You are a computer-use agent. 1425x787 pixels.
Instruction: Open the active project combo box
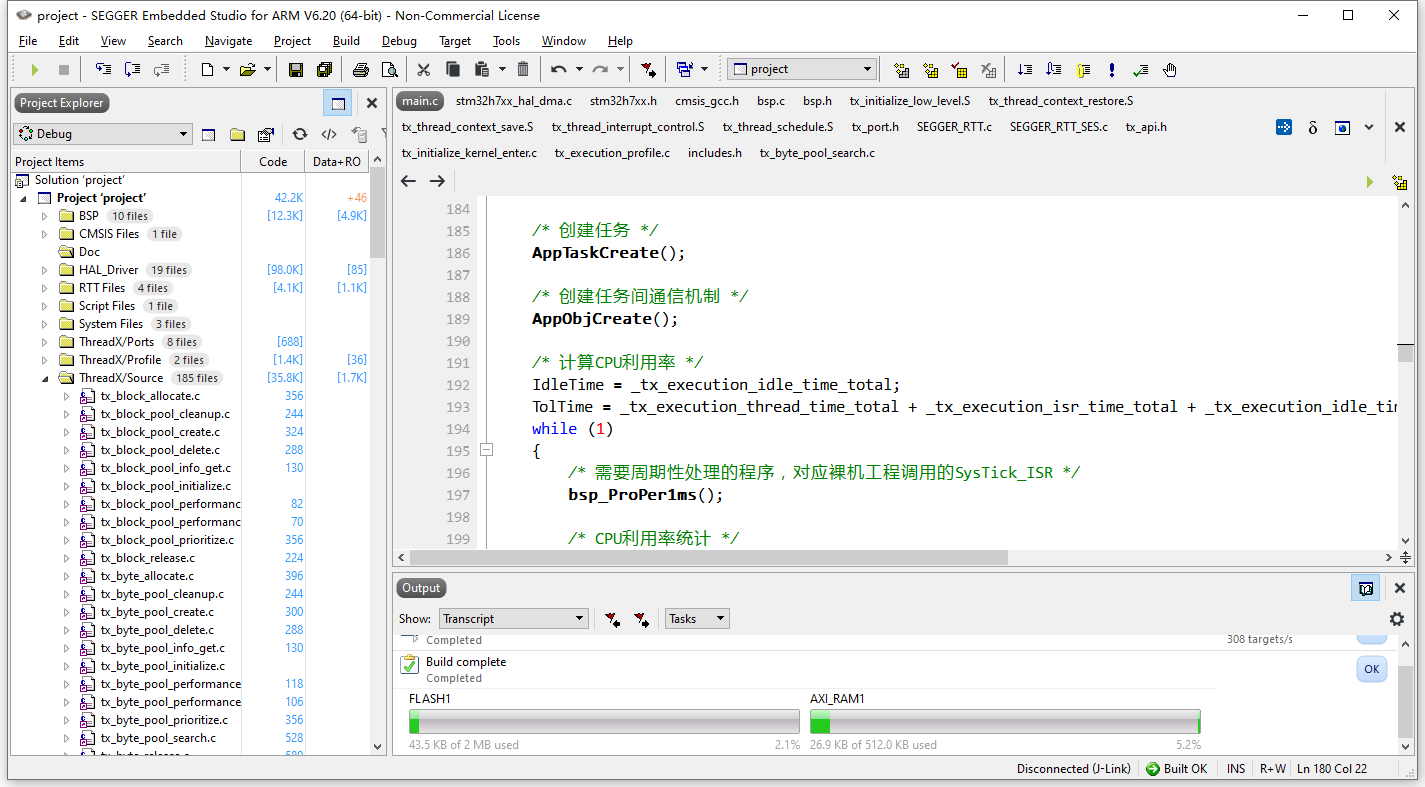pos(802,69)
